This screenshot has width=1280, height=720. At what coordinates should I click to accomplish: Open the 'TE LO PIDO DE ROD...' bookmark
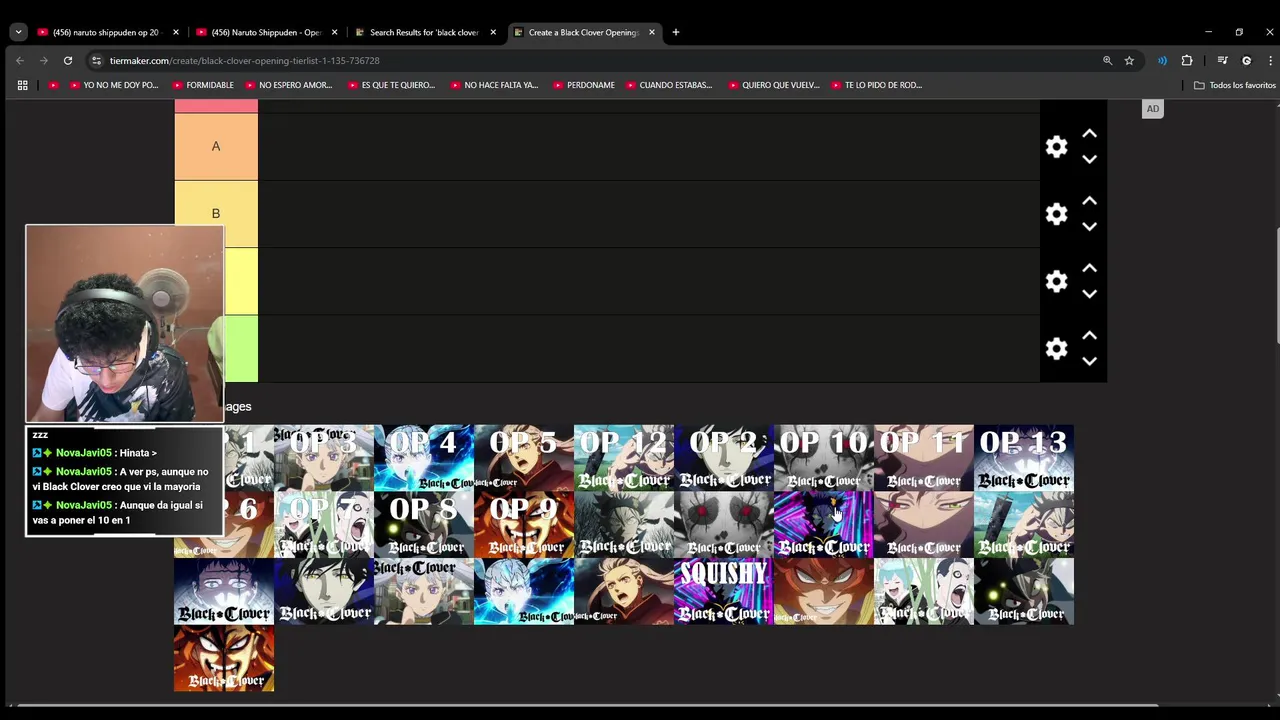(x=876, y=85)
